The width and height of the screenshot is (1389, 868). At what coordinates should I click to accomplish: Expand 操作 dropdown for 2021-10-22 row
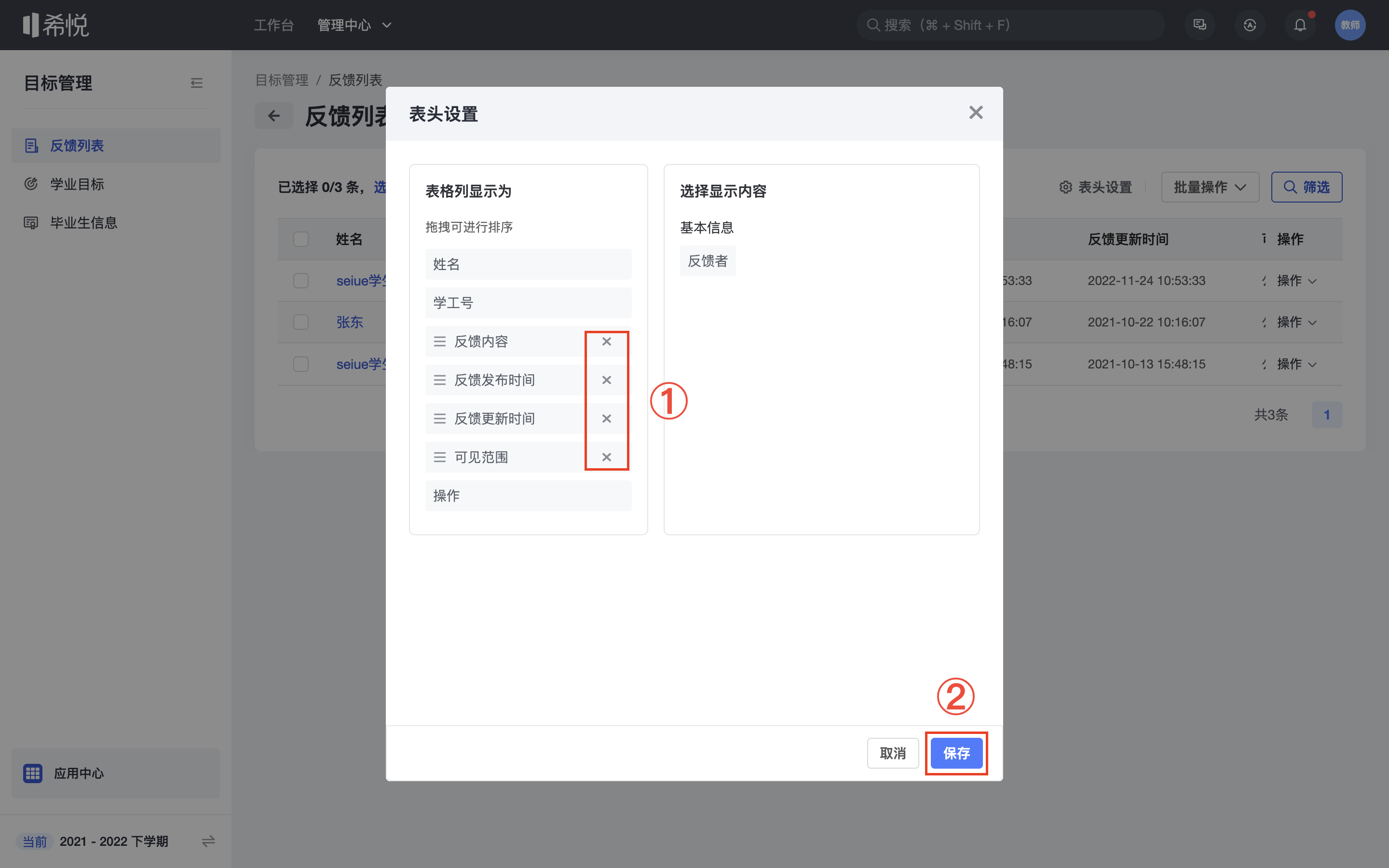point(1296,322)
